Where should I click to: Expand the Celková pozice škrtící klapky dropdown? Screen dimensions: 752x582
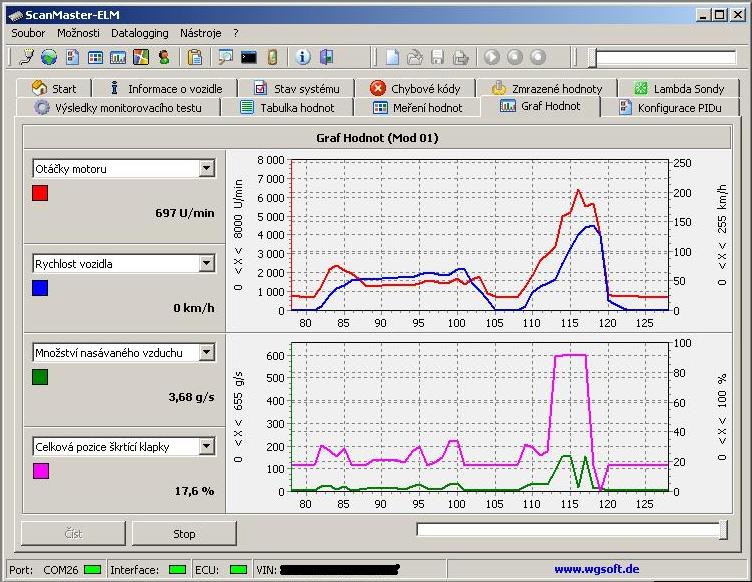point(206,447)
